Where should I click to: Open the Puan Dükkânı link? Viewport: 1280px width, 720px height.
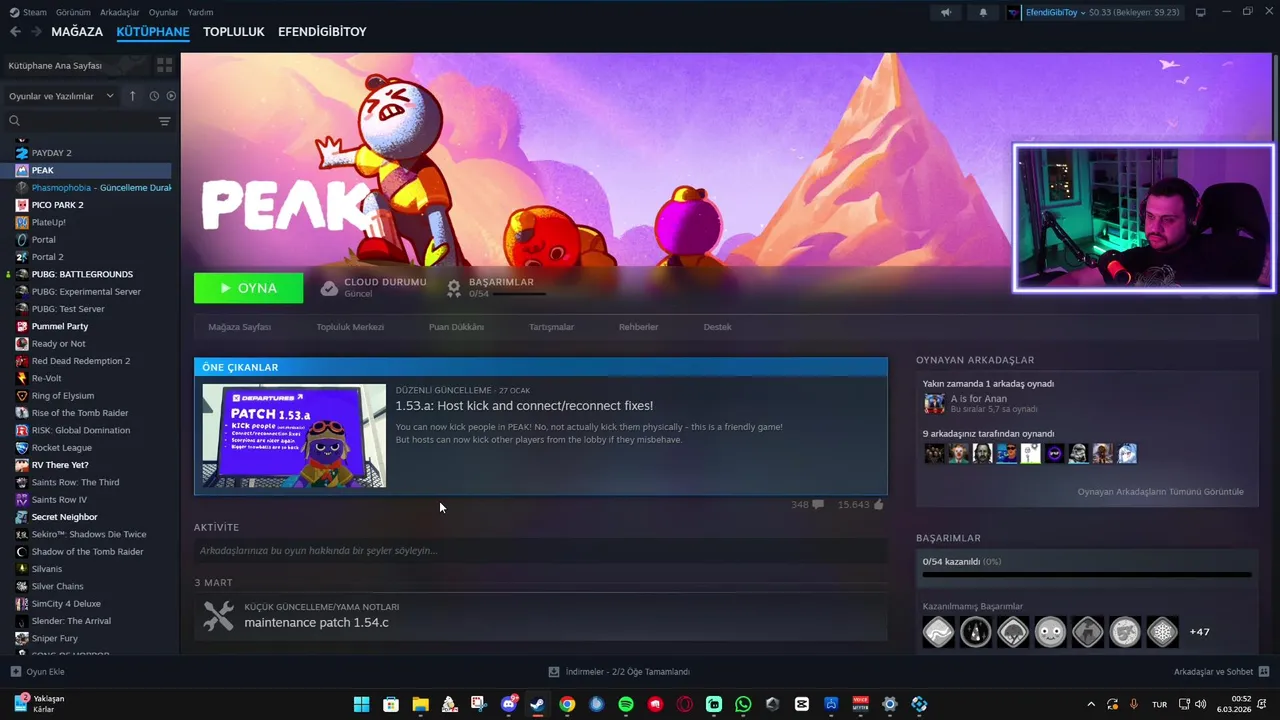(x=456, y=327)
